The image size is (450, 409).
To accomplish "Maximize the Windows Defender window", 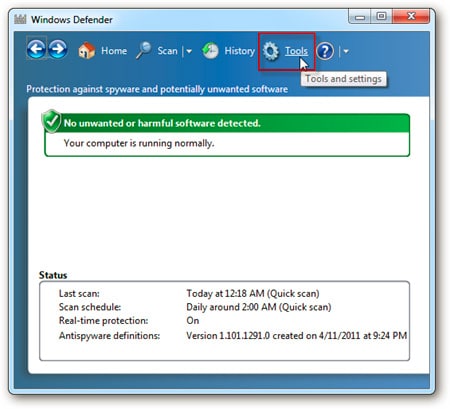I will click(381, 16).
